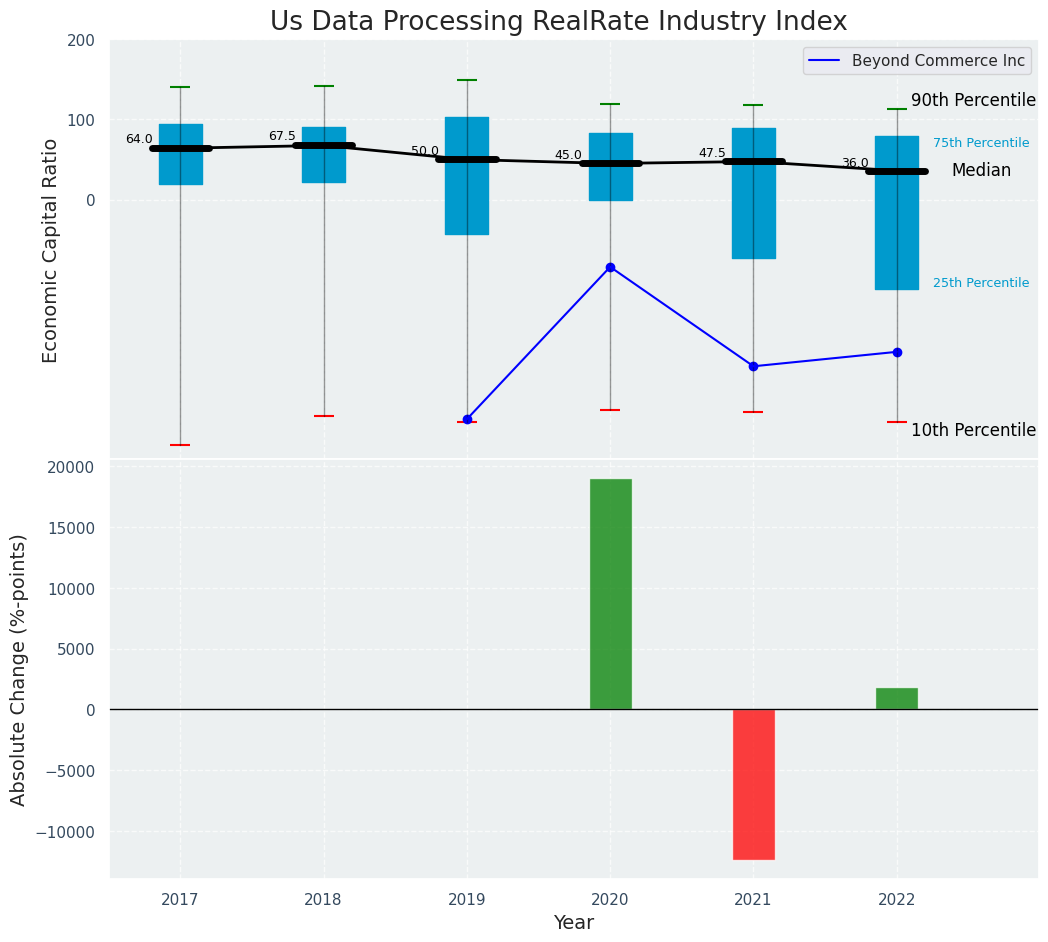Viewport: 1048px width, 942px height.
Task: Select the 90th Percentile annotation
Action: (973, 100)
